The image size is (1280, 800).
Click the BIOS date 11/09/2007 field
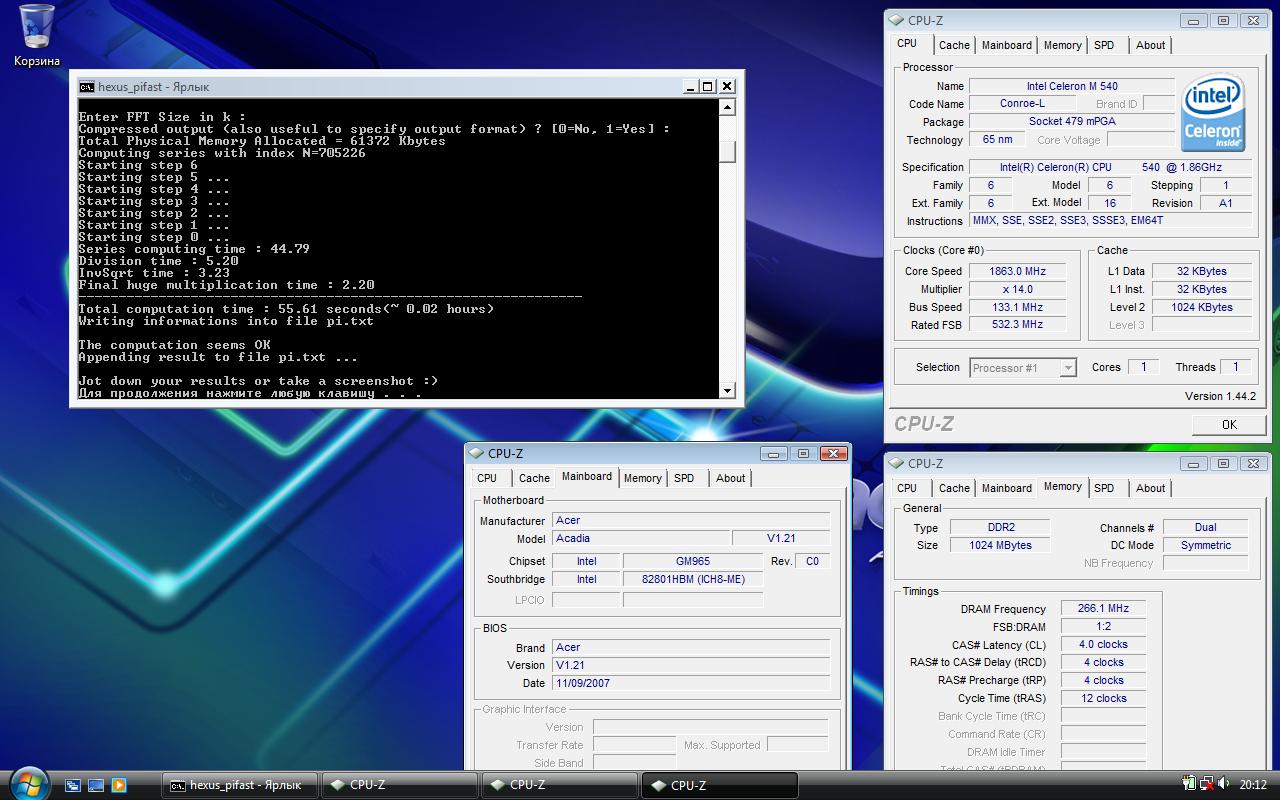pyautogui.click(x=691, y=683)
